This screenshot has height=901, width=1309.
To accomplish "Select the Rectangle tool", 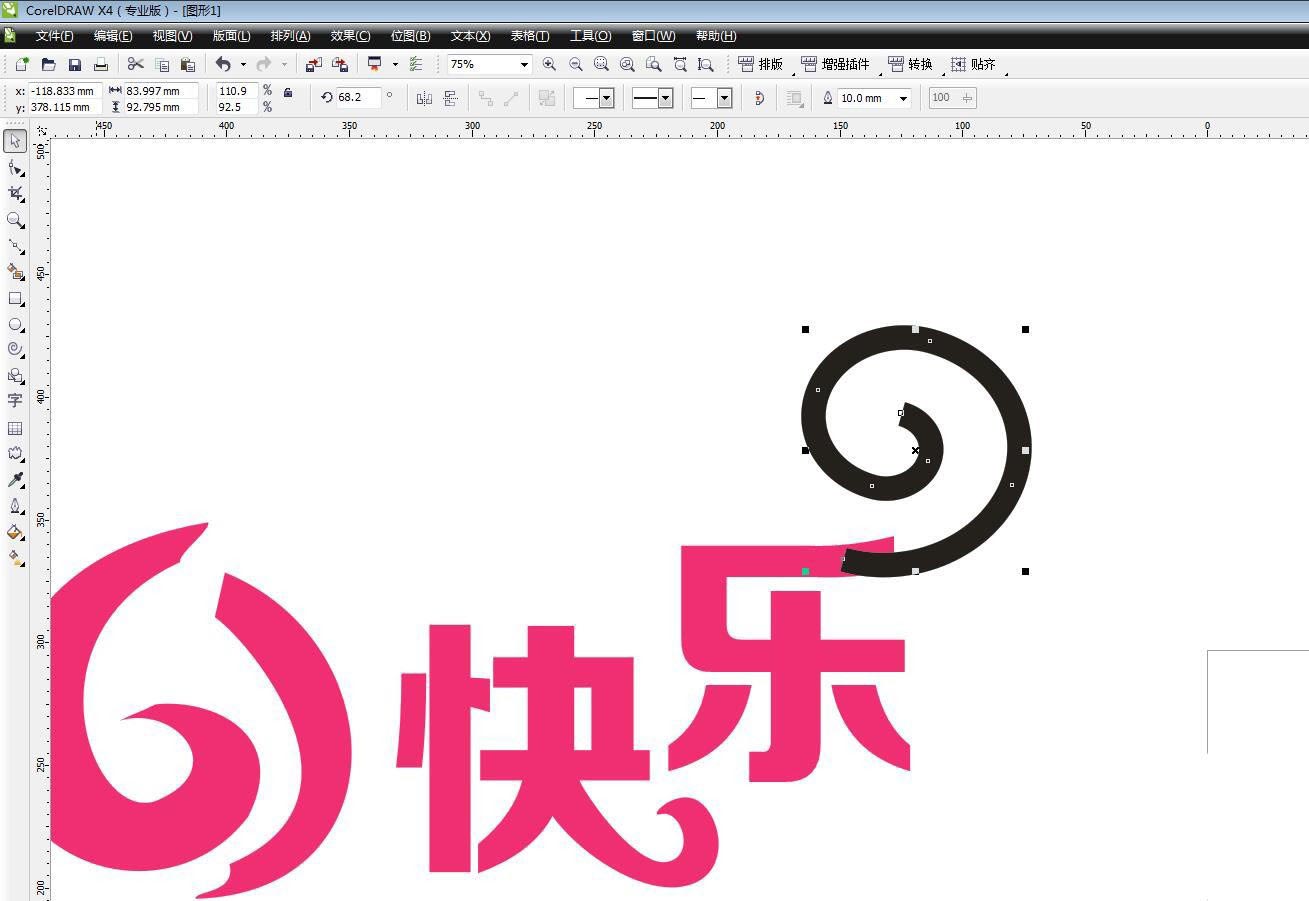I will (15, 298).
